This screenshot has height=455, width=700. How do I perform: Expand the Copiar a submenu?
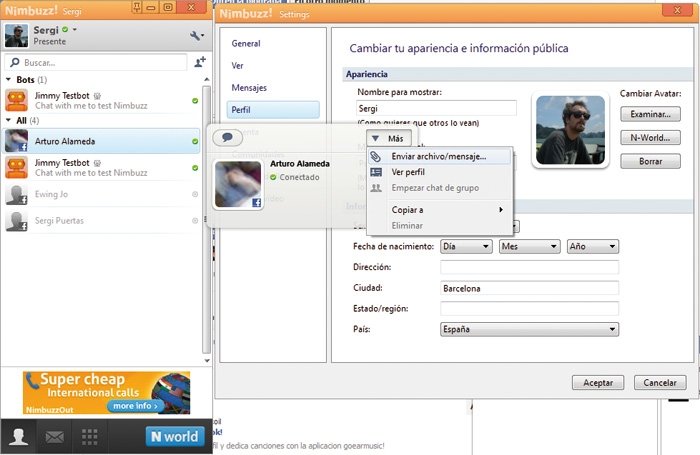(439, 209)
